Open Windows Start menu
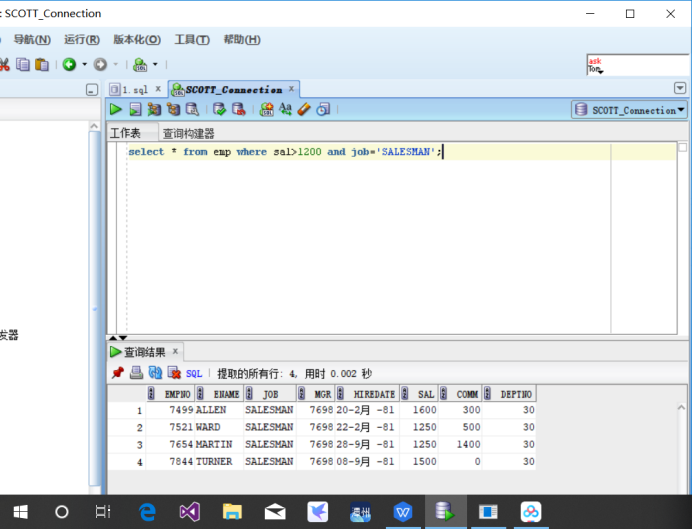Screen dimensions: 693x530 20,512
